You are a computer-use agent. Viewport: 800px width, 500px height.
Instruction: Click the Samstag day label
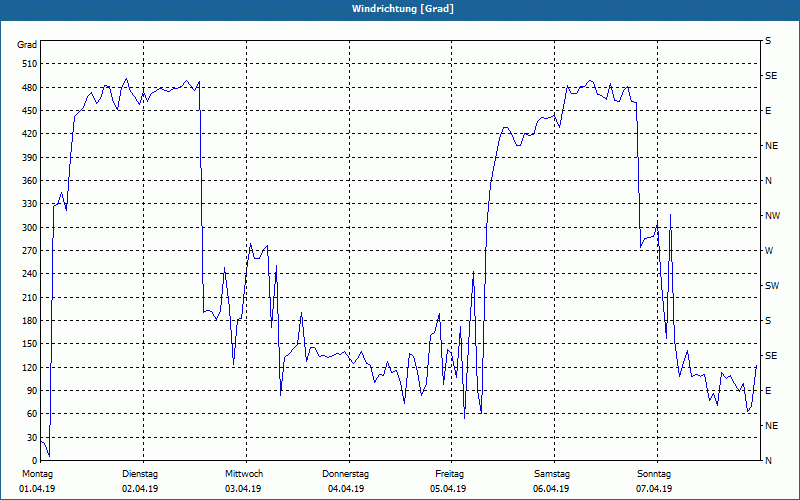coord(552,474)
